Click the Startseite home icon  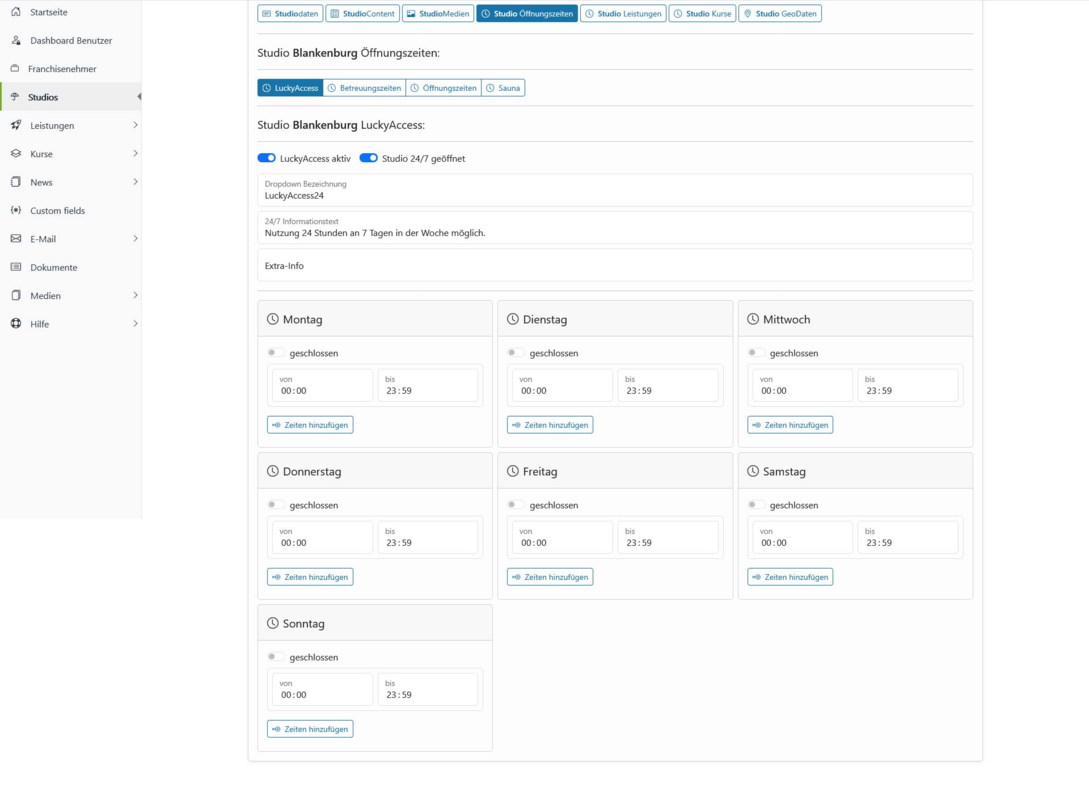click(x=16, y=12)
